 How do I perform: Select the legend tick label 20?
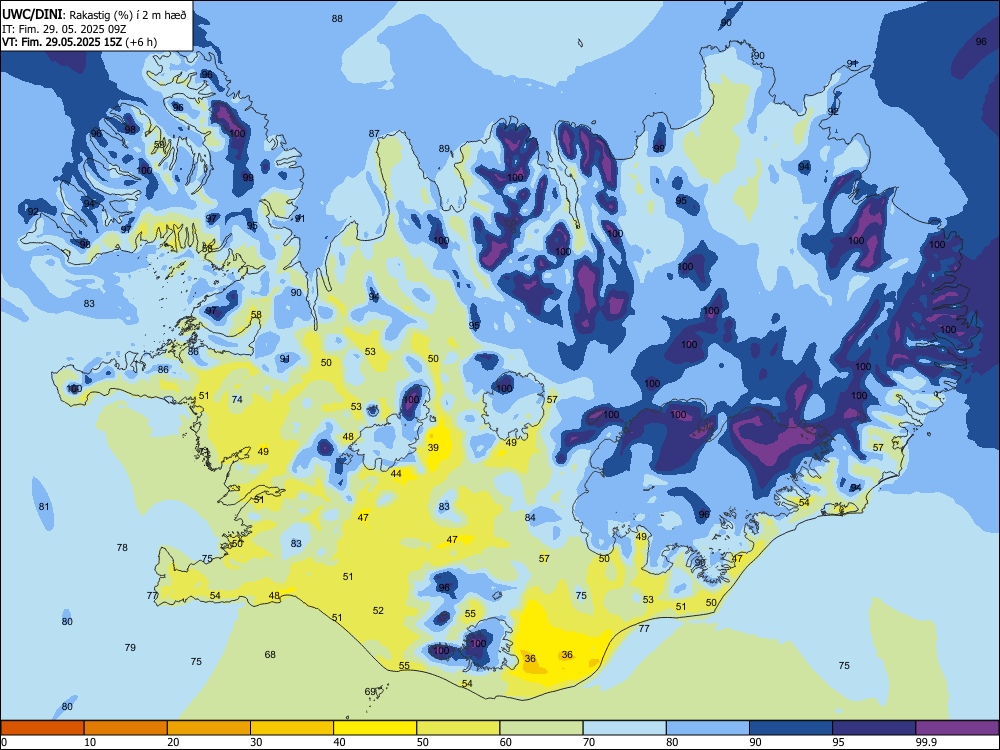point(173,742)
